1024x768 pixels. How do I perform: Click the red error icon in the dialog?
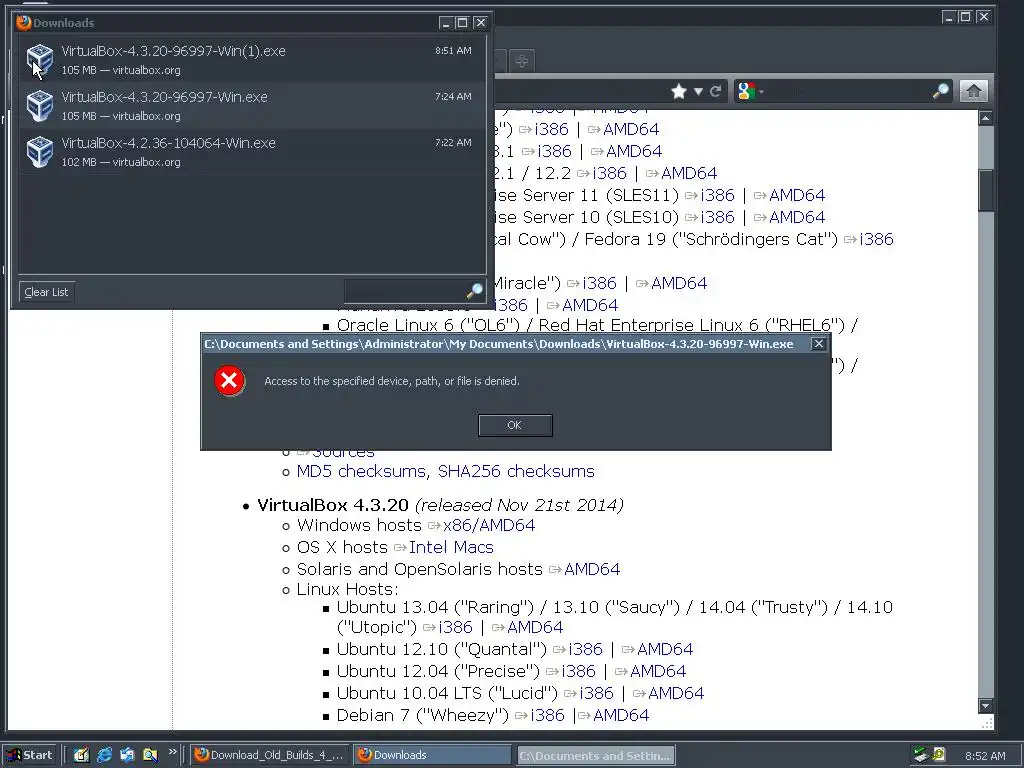coord(229,381)
